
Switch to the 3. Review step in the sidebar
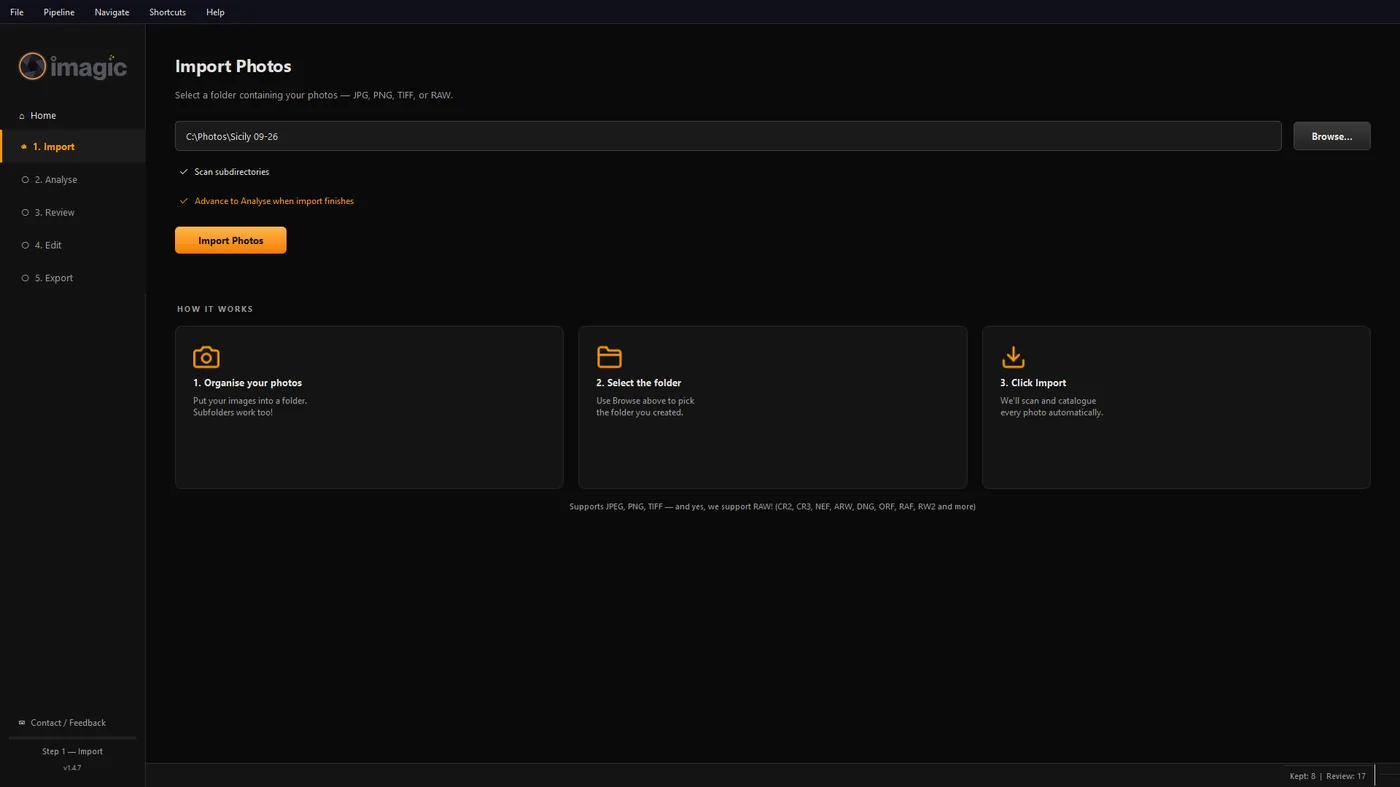pos(73,213)
